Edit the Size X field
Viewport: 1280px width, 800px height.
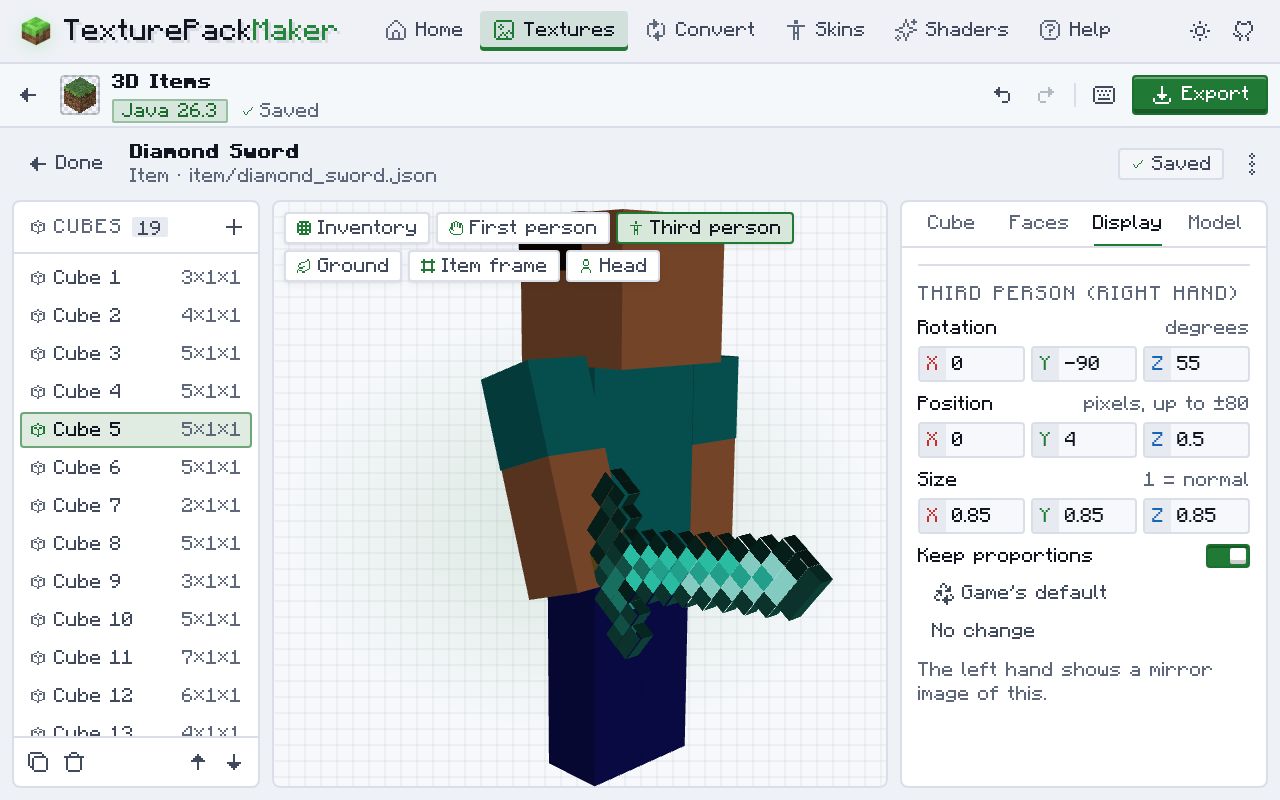pyautogui.click(x=971, y=516)
